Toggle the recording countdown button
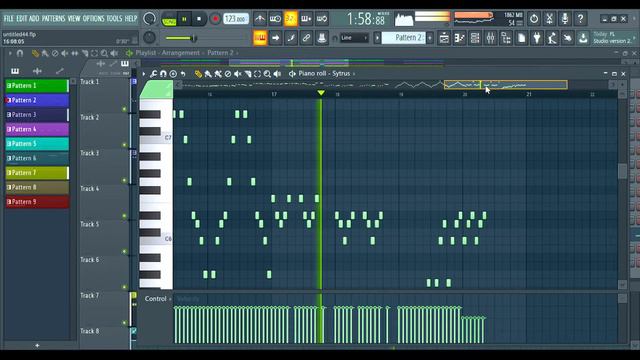Image resolution: width=640 pixels, height=360 pixels. click(291, 19)
